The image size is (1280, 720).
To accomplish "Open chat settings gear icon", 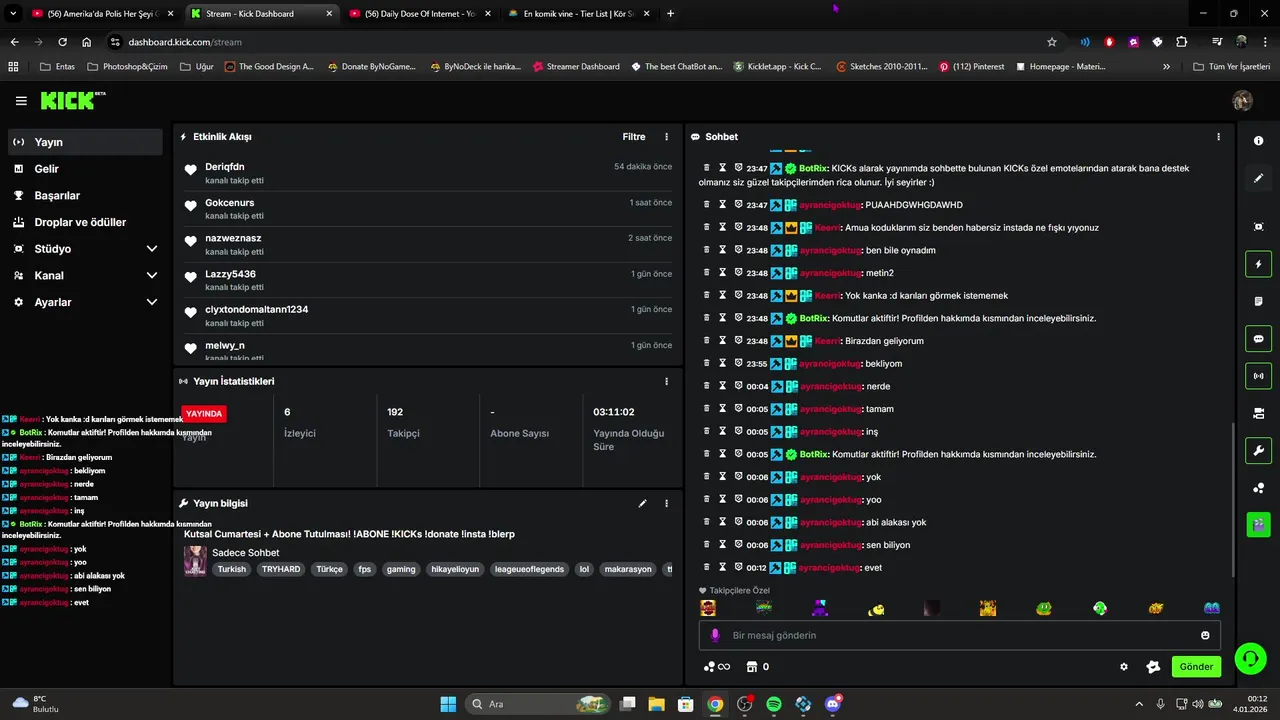I will [x=1124, y=667].
